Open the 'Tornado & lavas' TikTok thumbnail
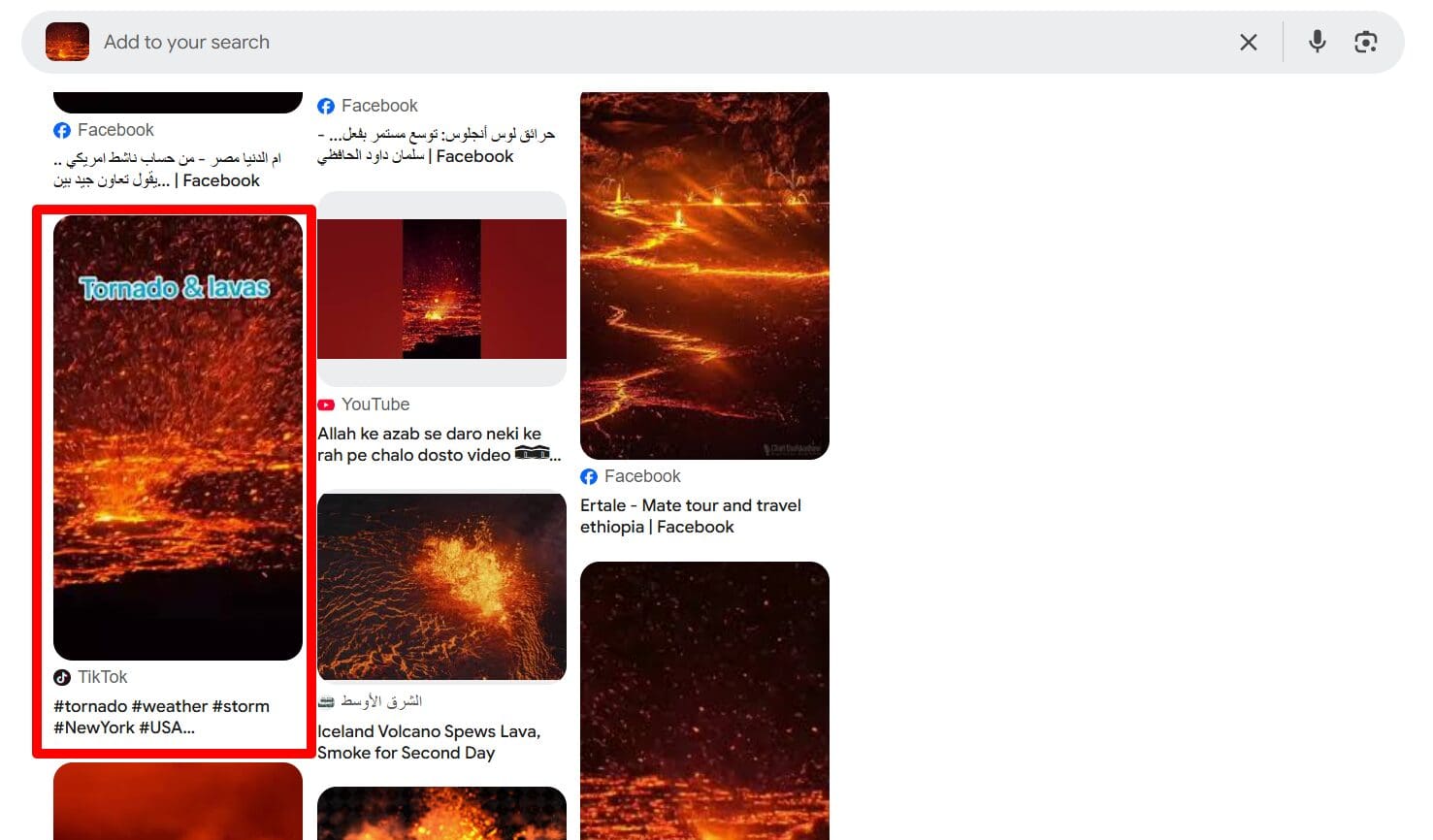The height and width of the screenshot is (840, 1433). point(178,437)
